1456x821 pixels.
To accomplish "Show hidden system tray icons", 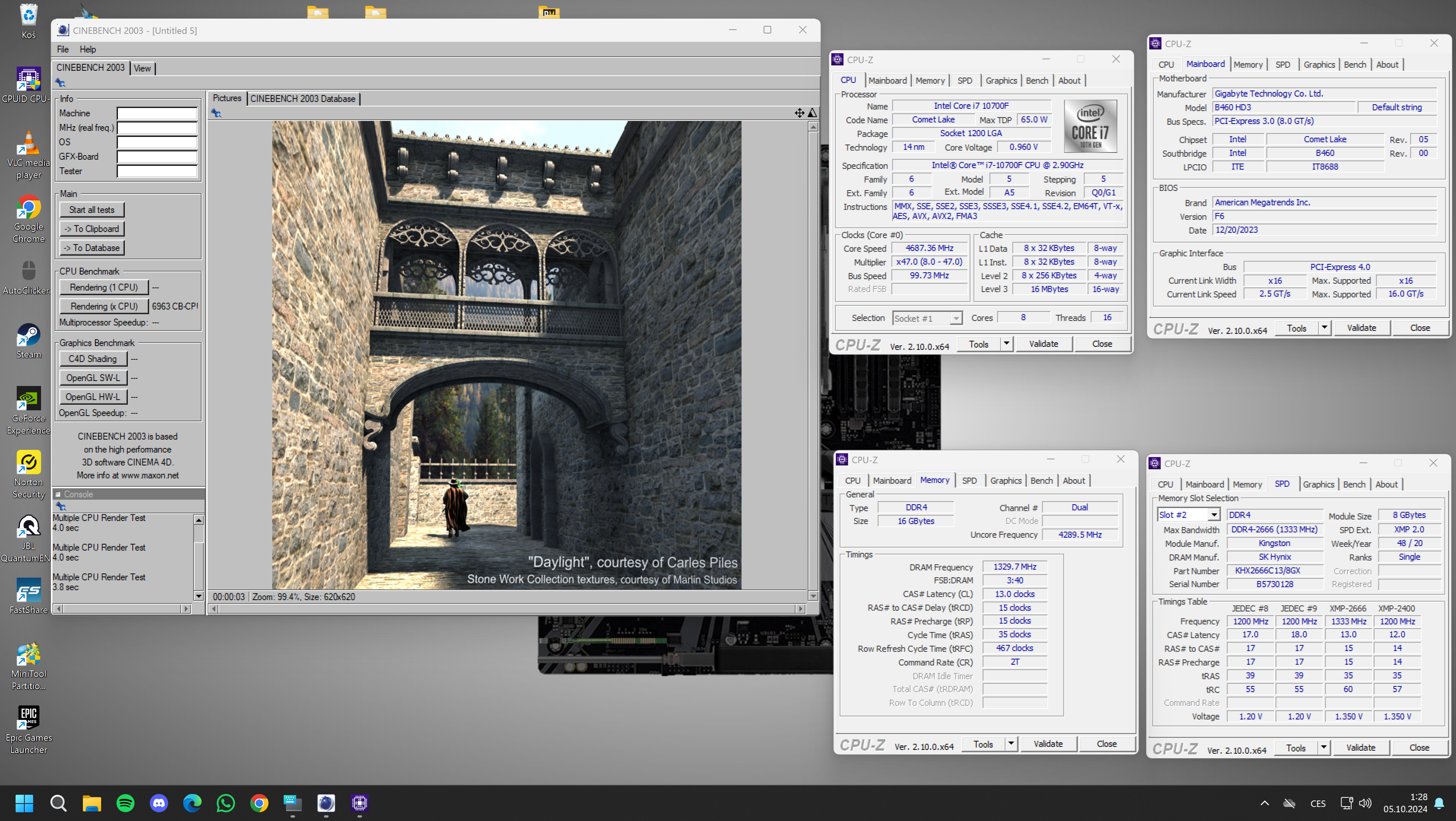I will 1264,803.
